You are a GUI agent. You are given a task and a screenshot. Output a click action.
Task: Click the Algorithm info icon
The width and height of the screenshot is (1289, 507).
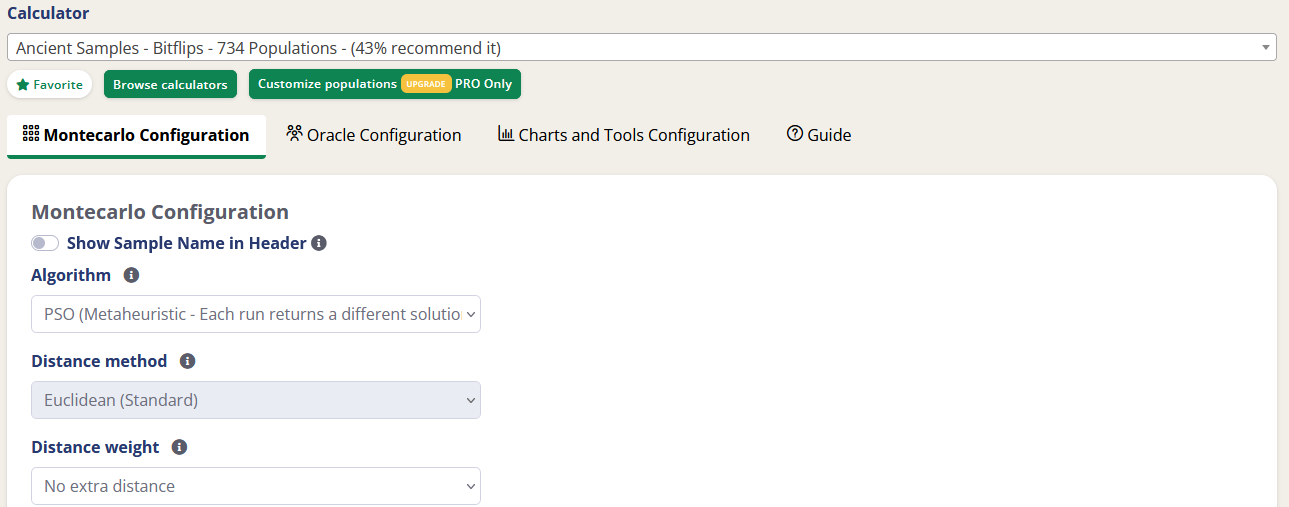pos(131,275)
